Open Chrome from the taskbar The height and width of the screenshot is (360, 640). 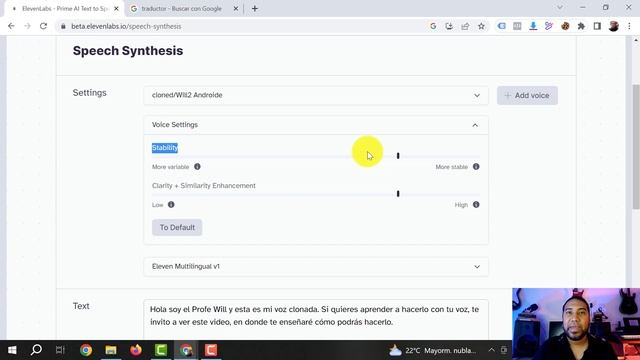click(86, 350)
